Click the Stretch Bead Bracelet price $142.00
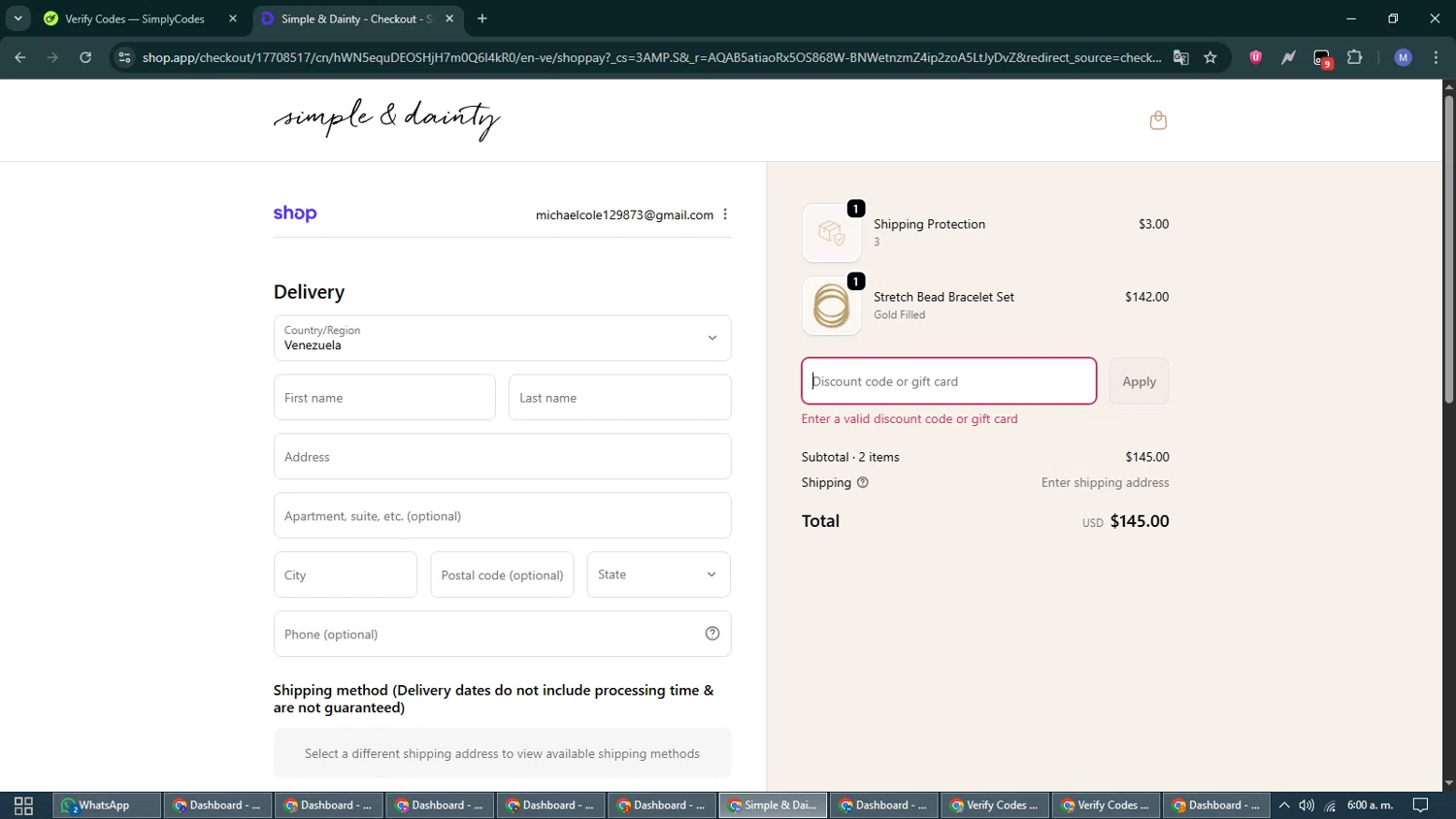 click(x=1146, y=297)
